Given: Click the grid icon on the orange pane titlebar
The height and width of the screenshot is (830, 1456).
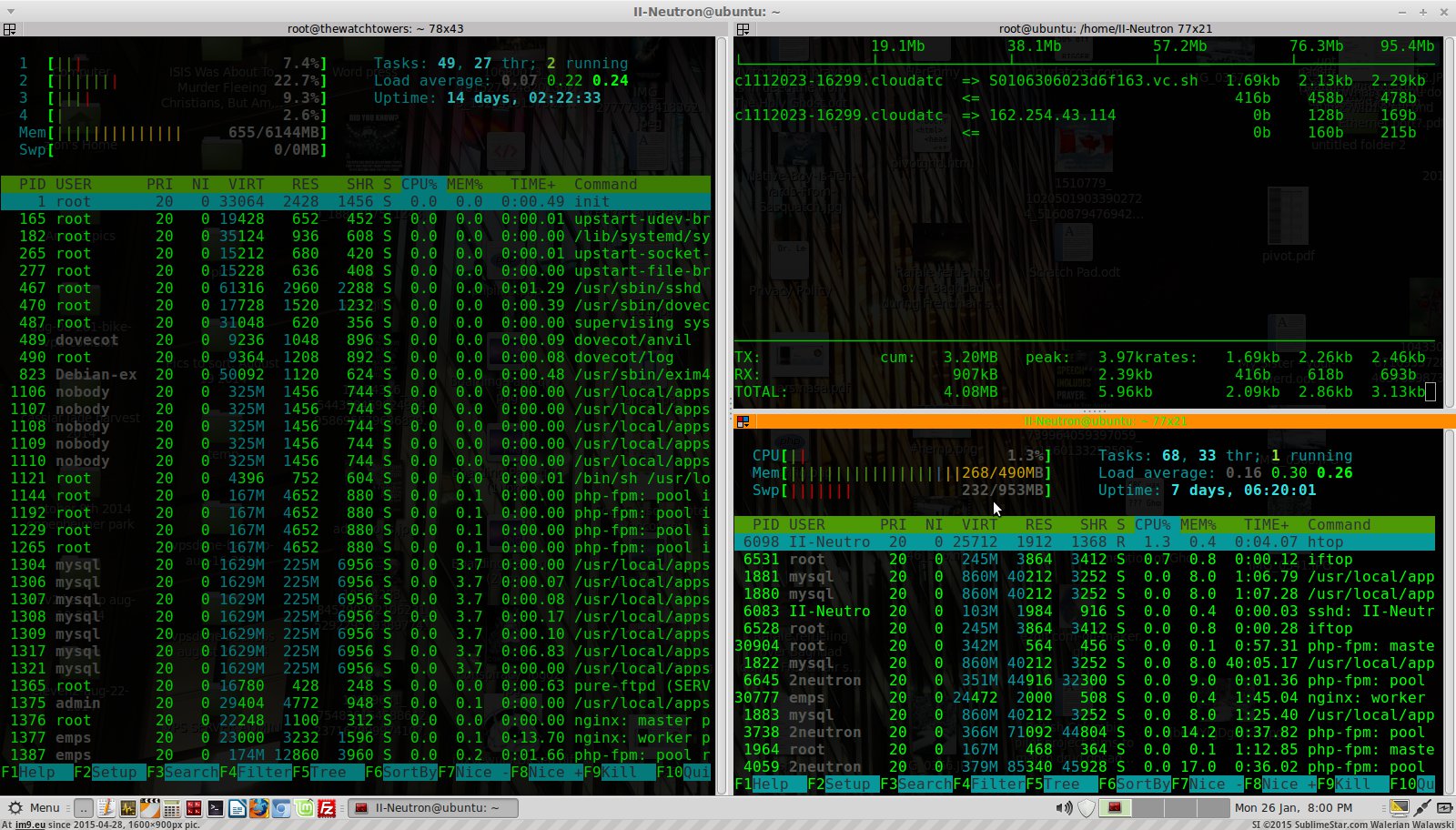Looking at the screenshot, I should coord(743,421).
